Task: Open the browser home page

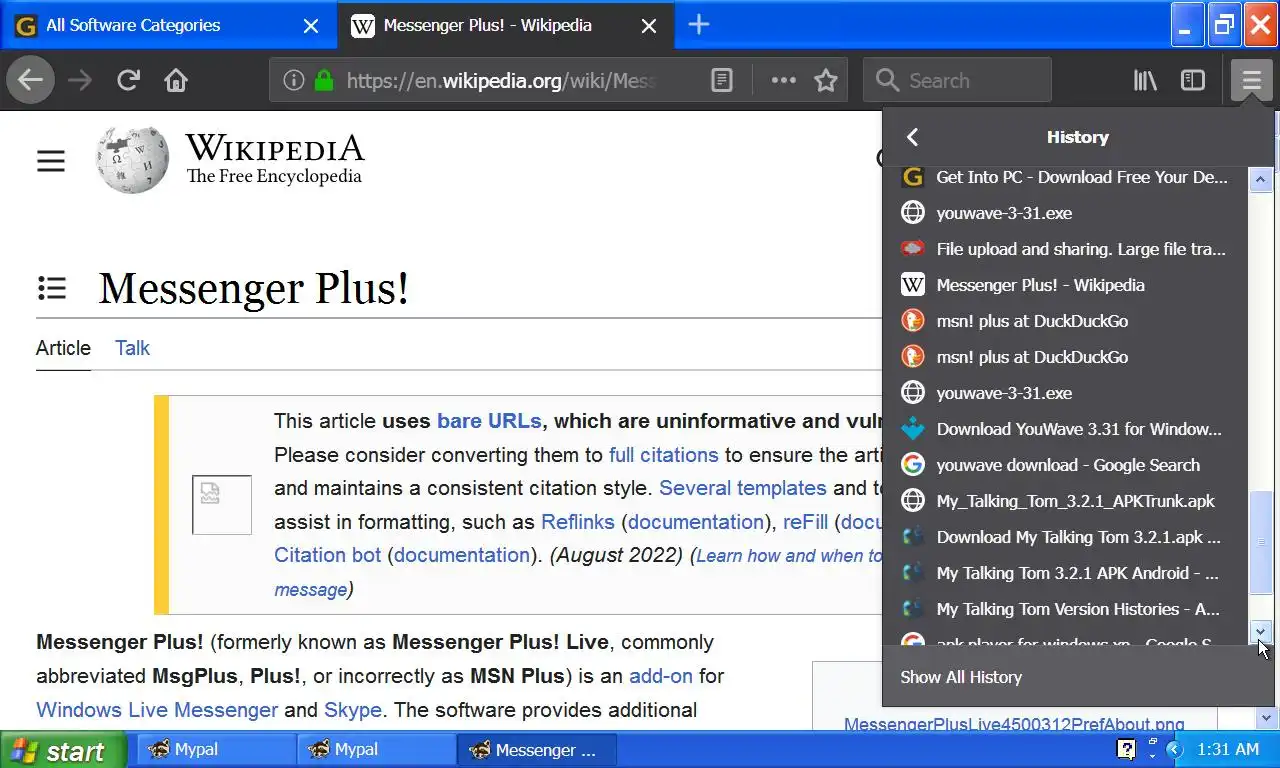Action: click(176, 80)
